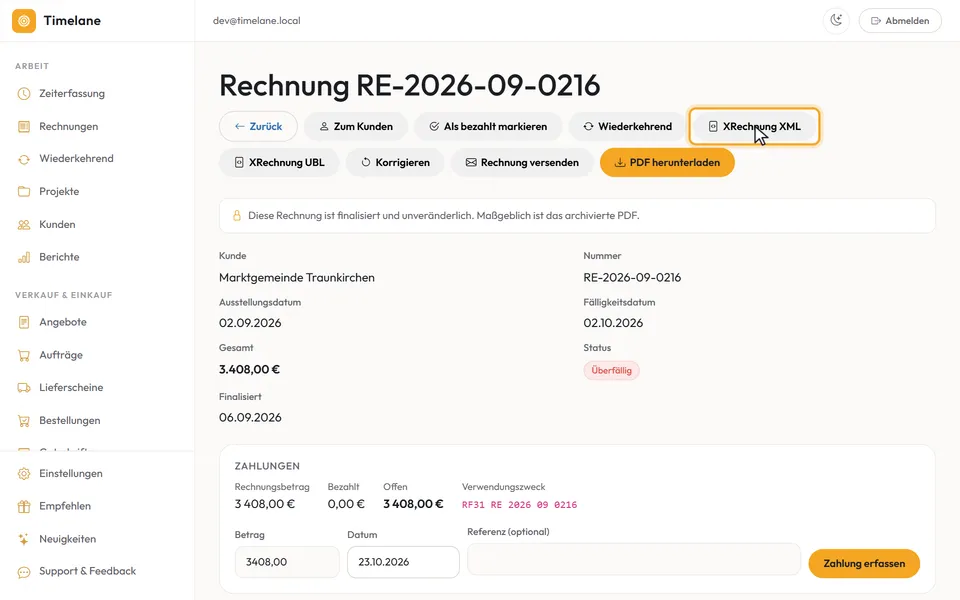
Task: Click the XRechnung UBL button
Action: pyautogui.click(x=279, y=162)
